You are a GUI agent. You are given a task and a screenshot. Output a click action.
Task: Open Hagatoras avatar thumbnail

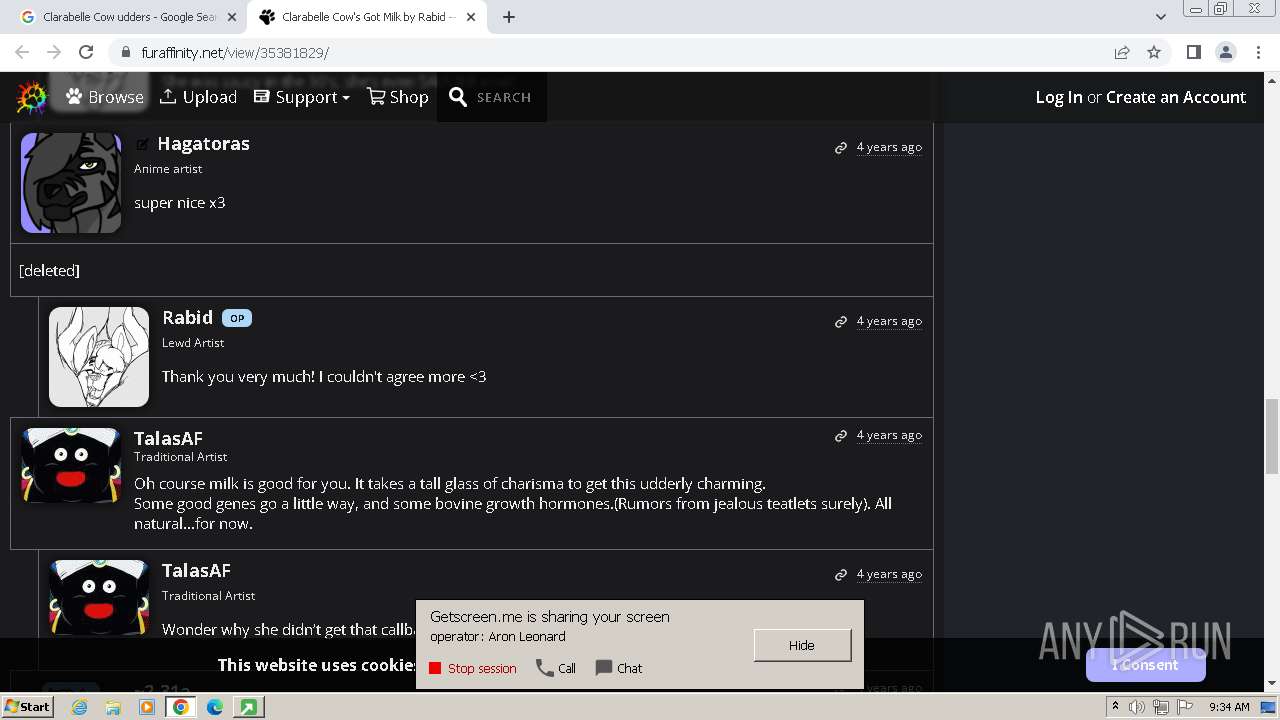(71, 183)
